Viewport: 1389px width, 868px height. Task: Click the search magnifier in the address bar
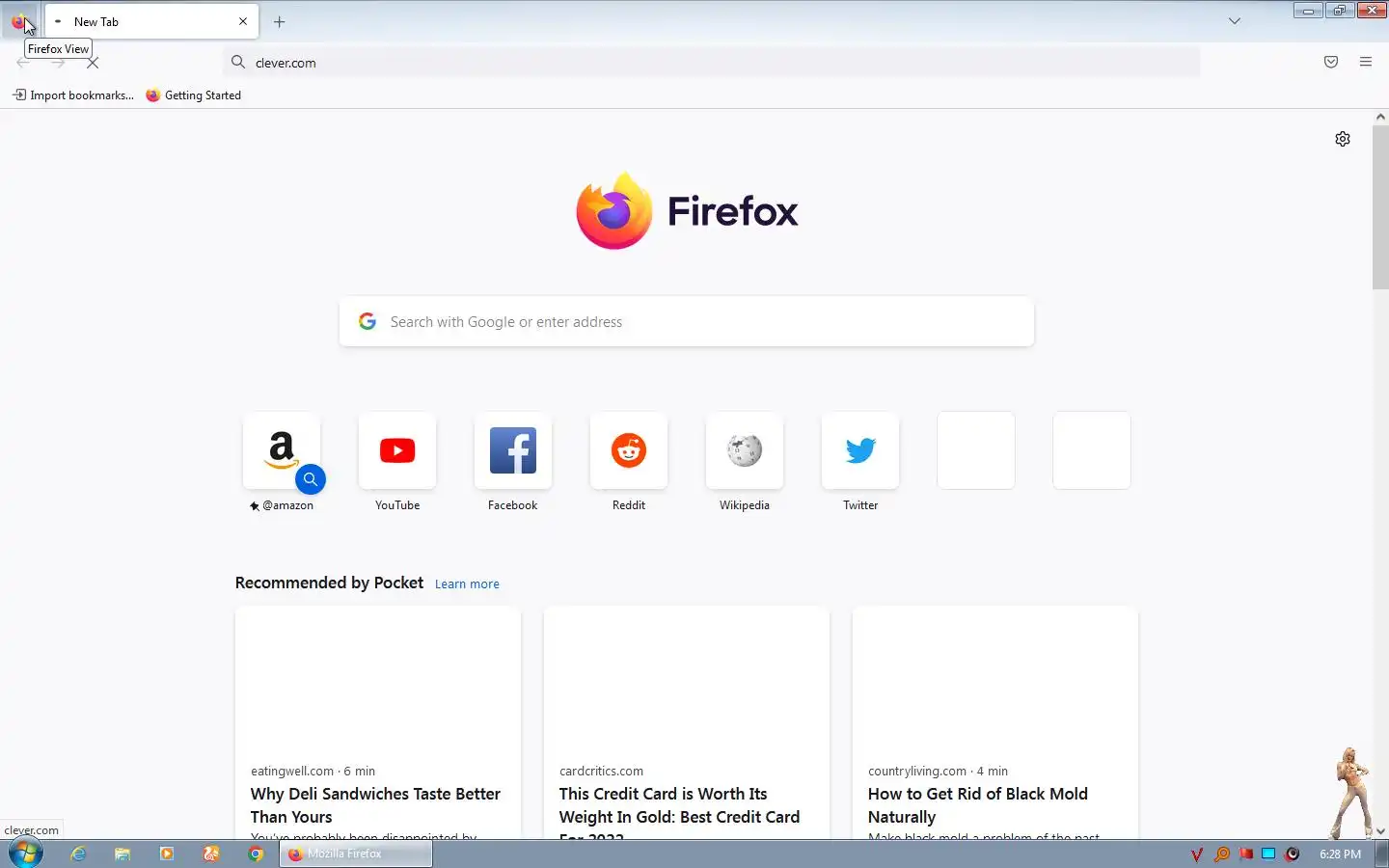click(x=238, y=63)
